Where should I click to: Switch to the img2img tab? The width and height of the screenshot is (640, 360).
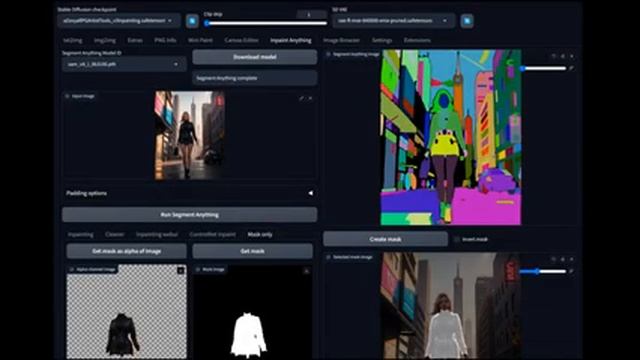[104, 40]
